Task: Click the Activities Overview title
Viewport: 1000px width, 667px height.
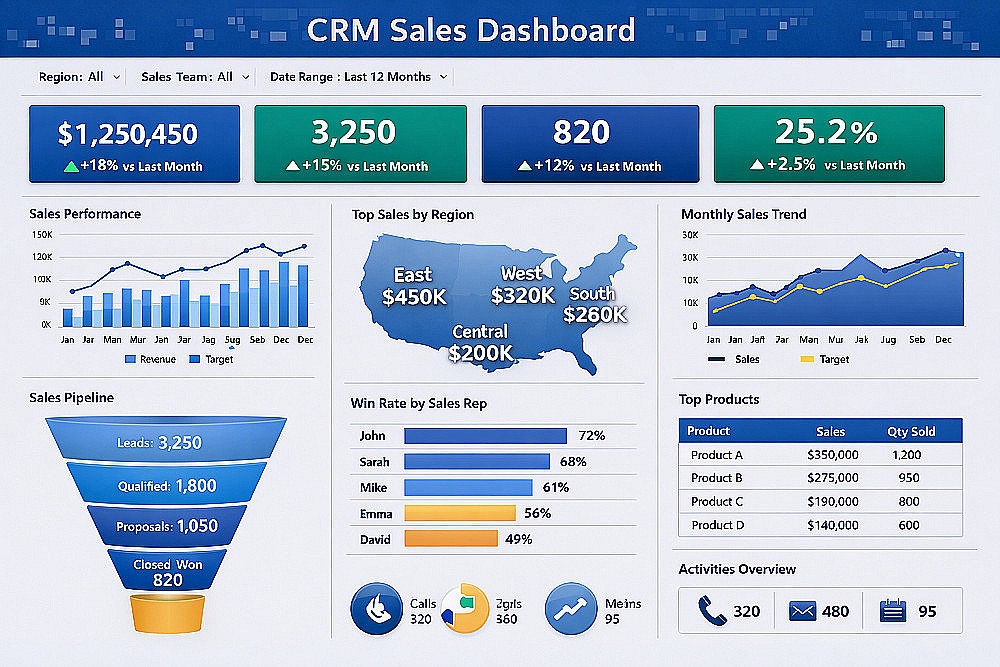Action: [737, 569]
